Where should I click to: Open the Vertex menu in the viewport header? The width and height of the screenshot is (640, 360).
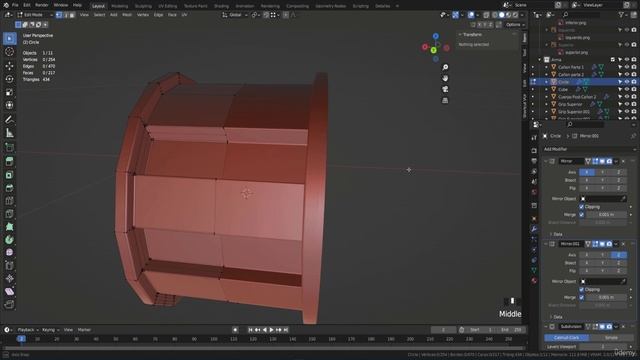pyautogui.click(x=143, y=15)
